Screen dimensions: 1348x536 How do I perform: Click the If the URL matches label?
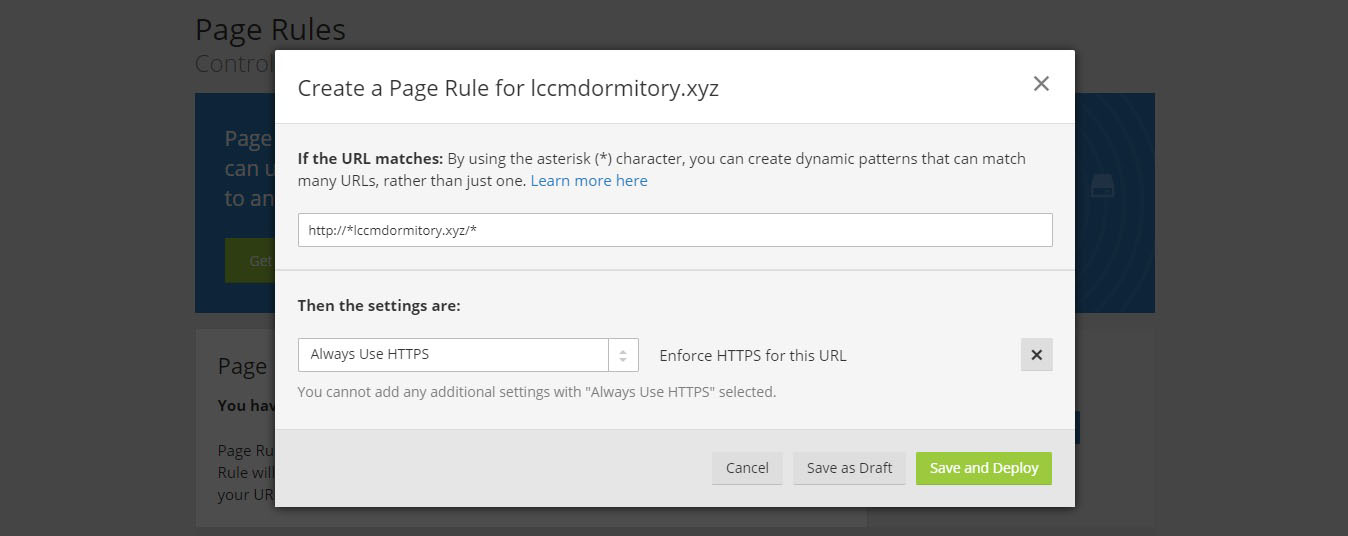[370, 158]
